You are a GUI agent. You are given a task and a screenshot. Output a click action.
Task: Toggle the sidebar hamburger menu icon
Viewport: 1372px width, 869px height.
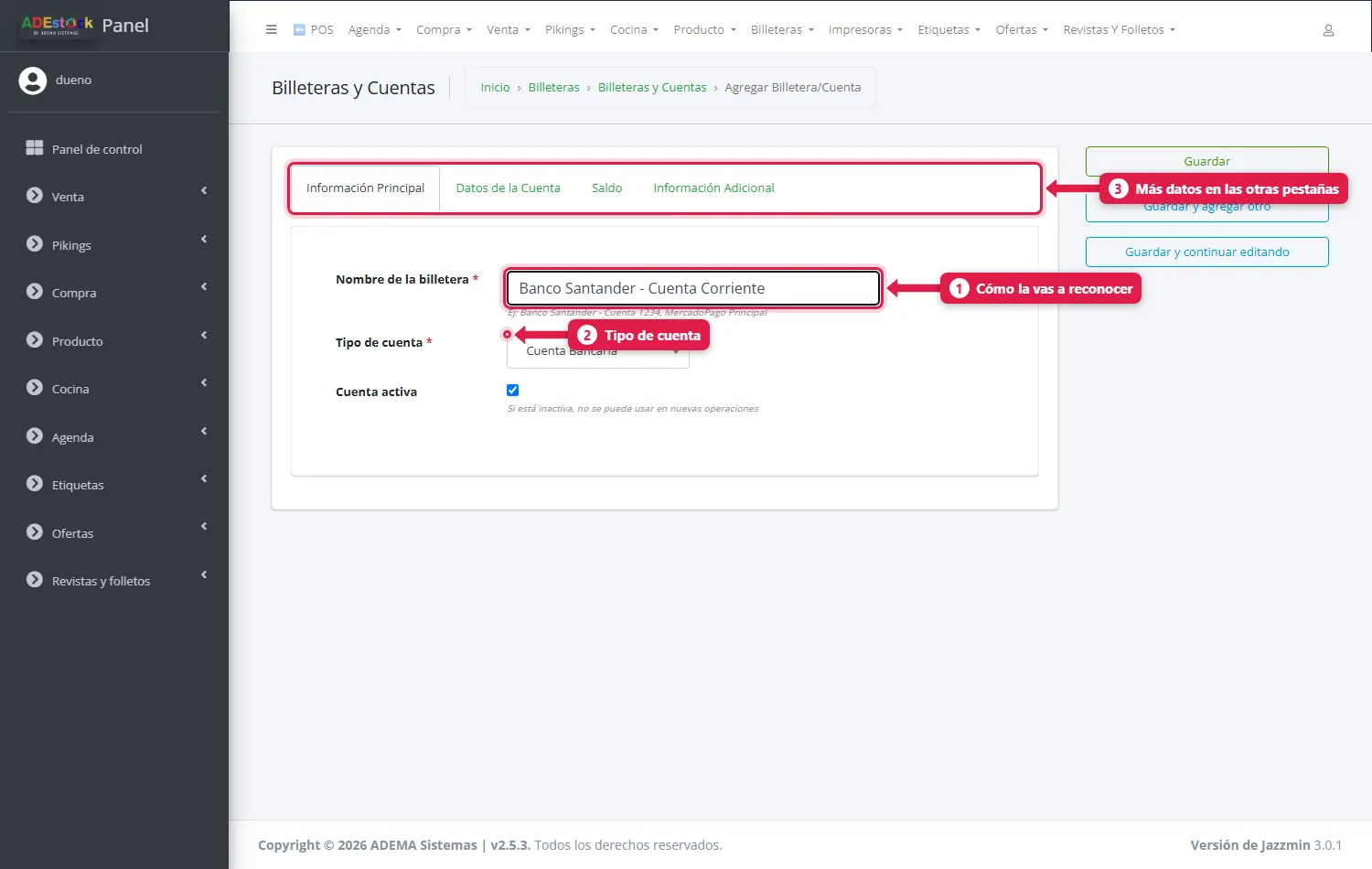point(271,29)
